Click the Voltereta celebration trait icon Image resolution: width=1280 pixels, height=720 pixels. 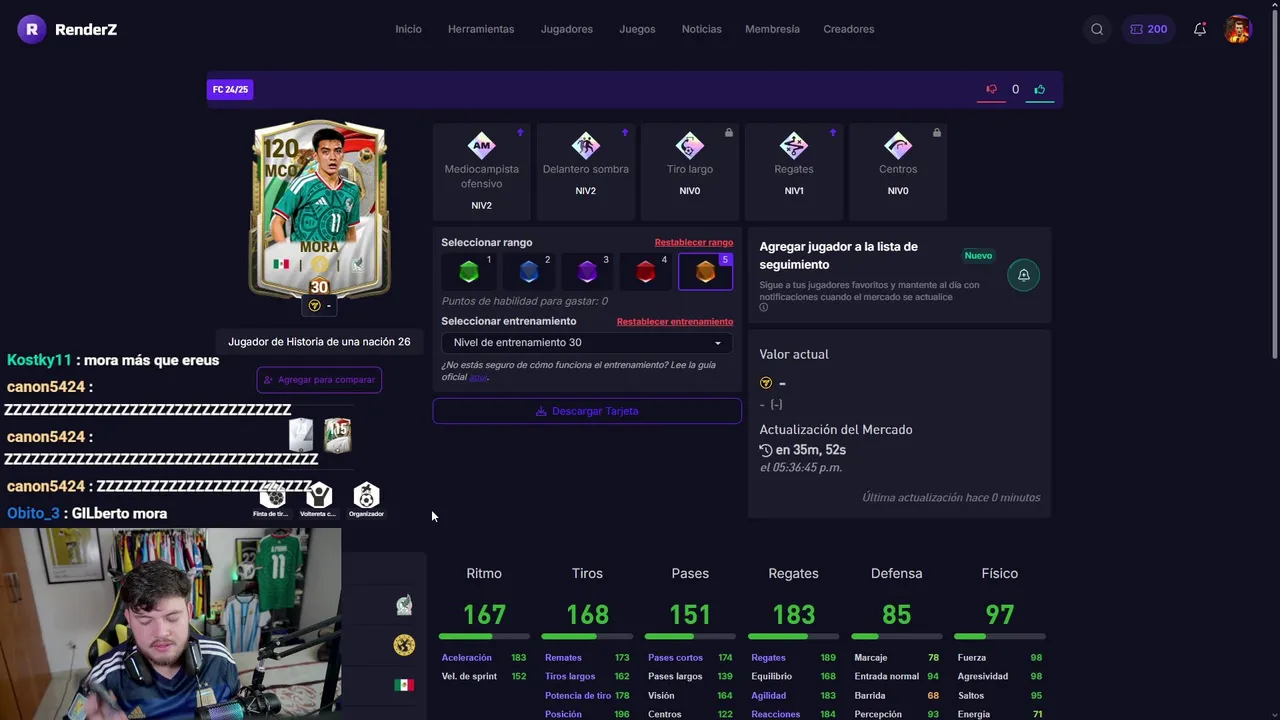point(319,496)
